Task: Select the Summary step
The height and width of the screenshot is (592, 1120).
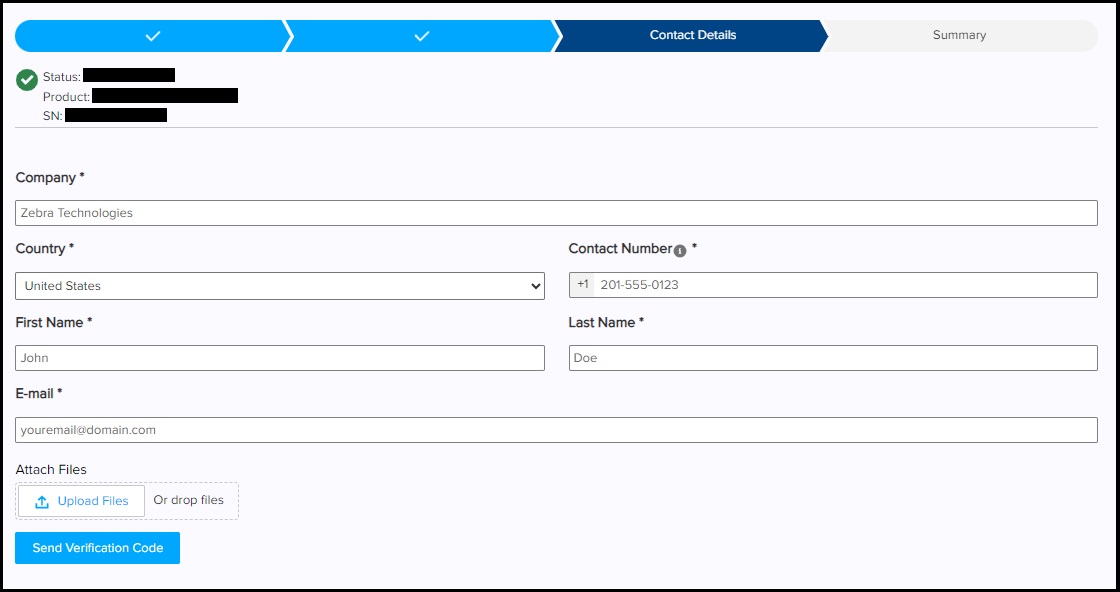Action: point(959,35)
